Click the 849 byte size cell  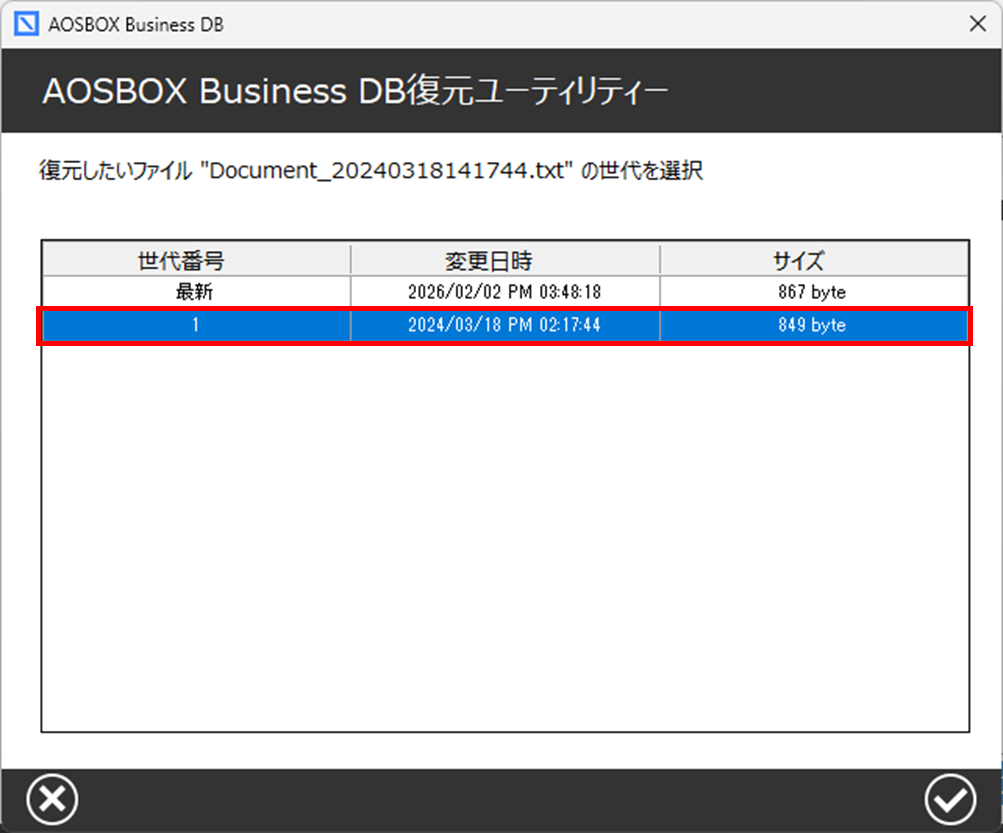point(814,325)
